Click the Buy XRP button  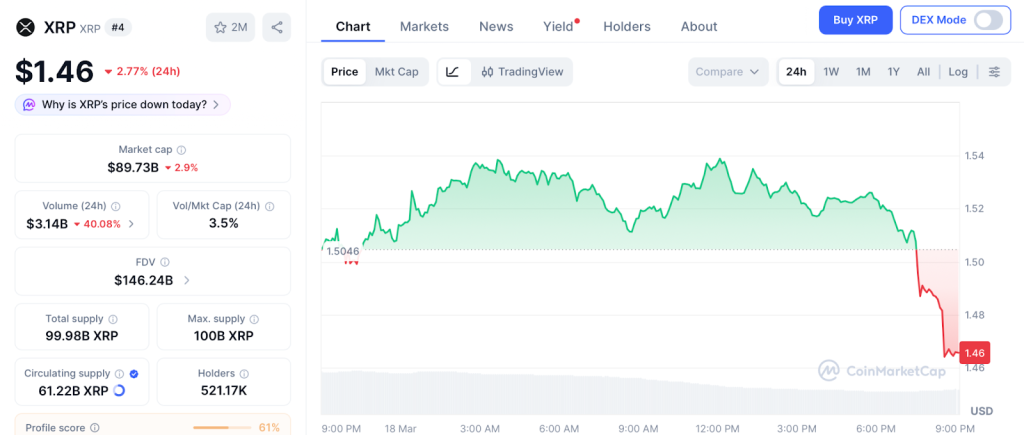coord(855,20)
